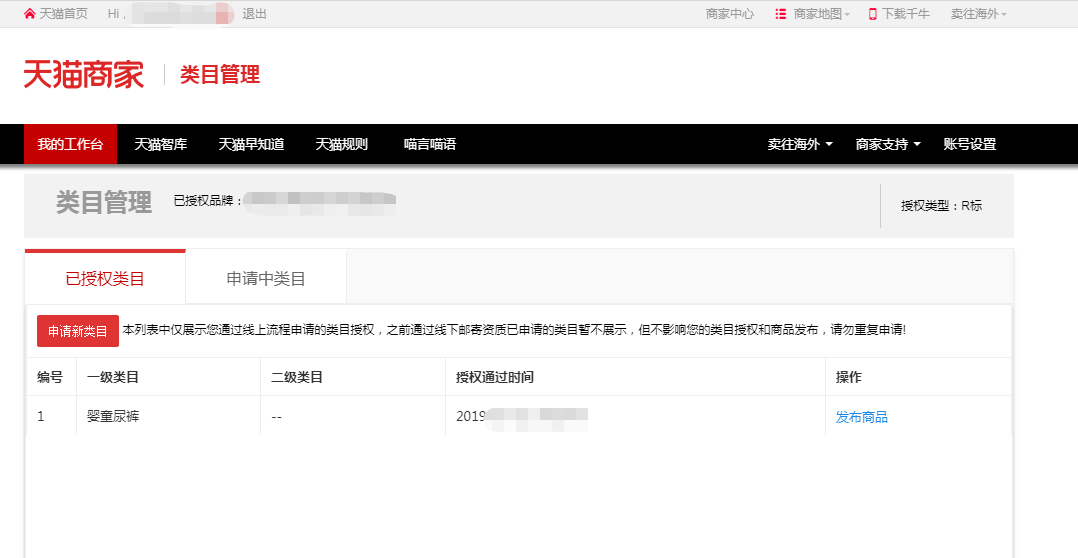1078x558 pixels.
Task: Select 我的工作台 in black navigation bar
Action: point(70,144)
